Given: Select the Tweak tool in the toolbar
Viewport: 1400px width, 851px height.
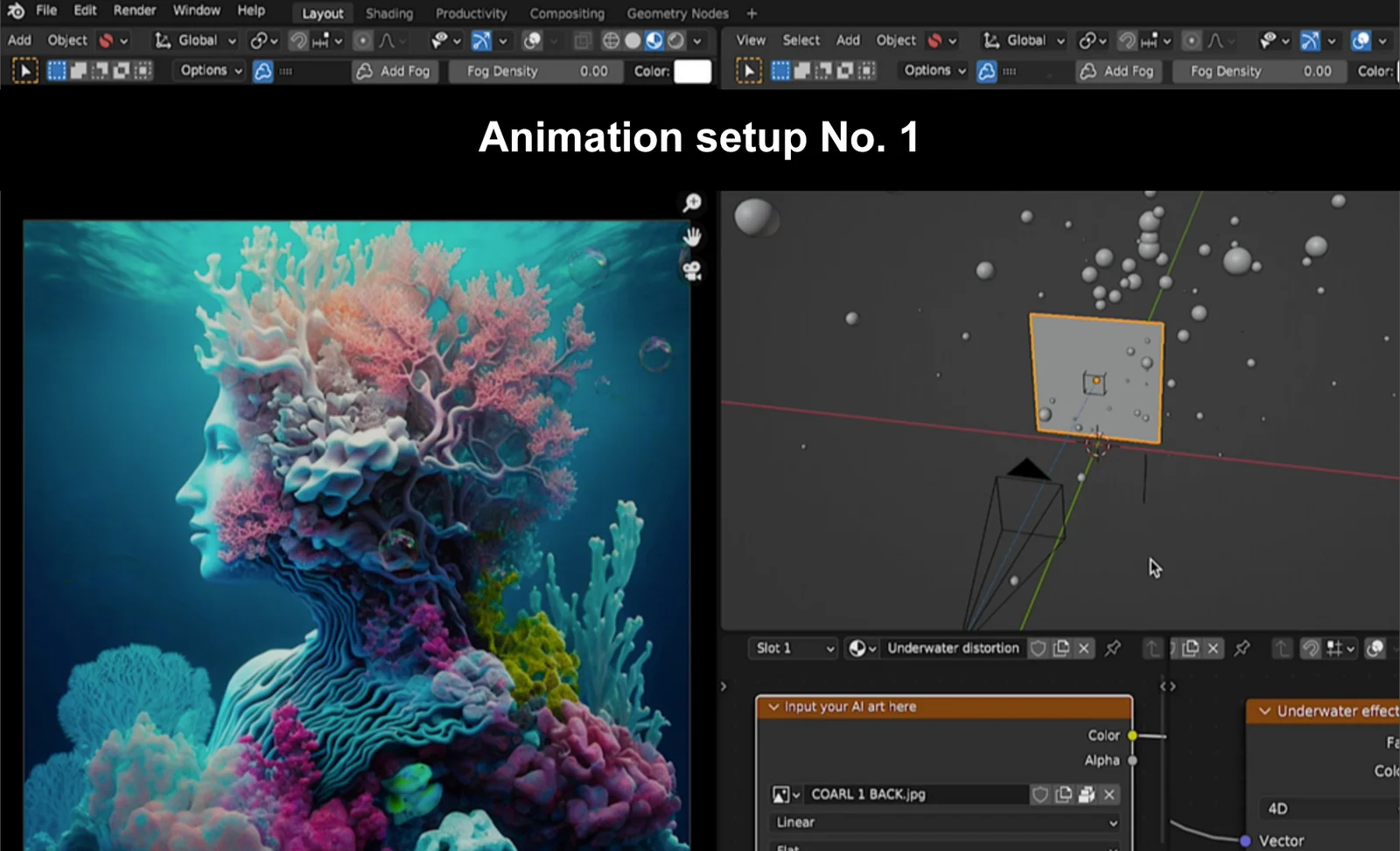Looking at the screenshot, I should click(x=24, y=71).
